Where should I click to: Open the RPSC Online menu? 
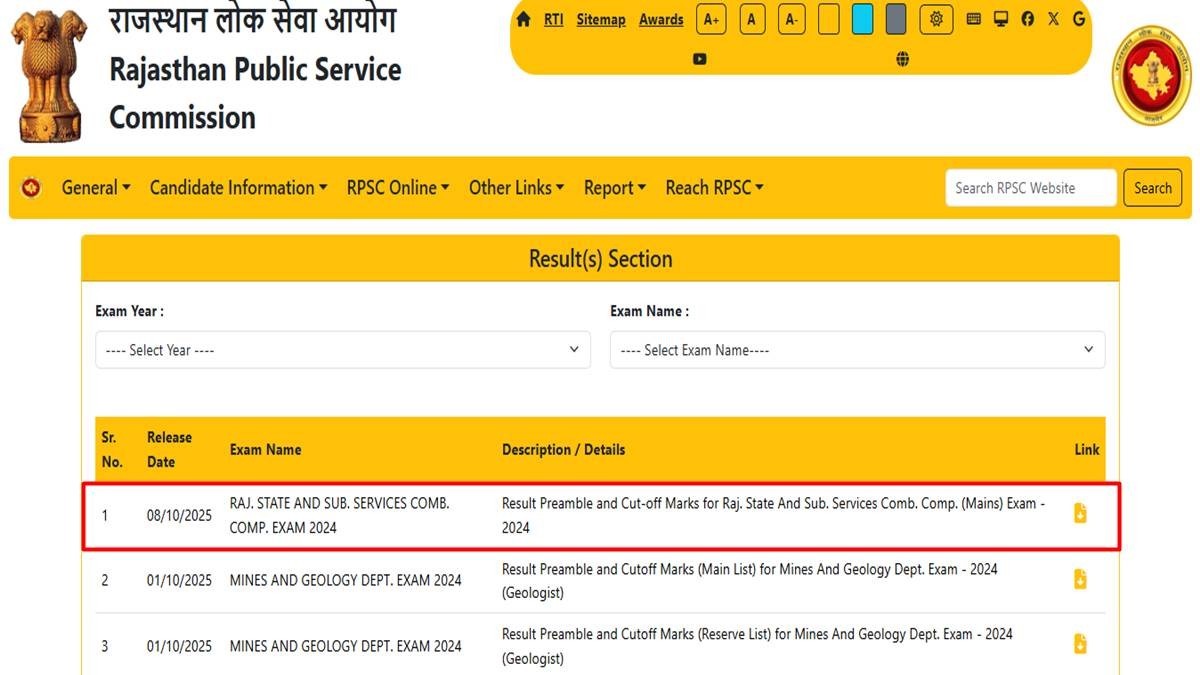pyautogui.click(x=397, y=188)
